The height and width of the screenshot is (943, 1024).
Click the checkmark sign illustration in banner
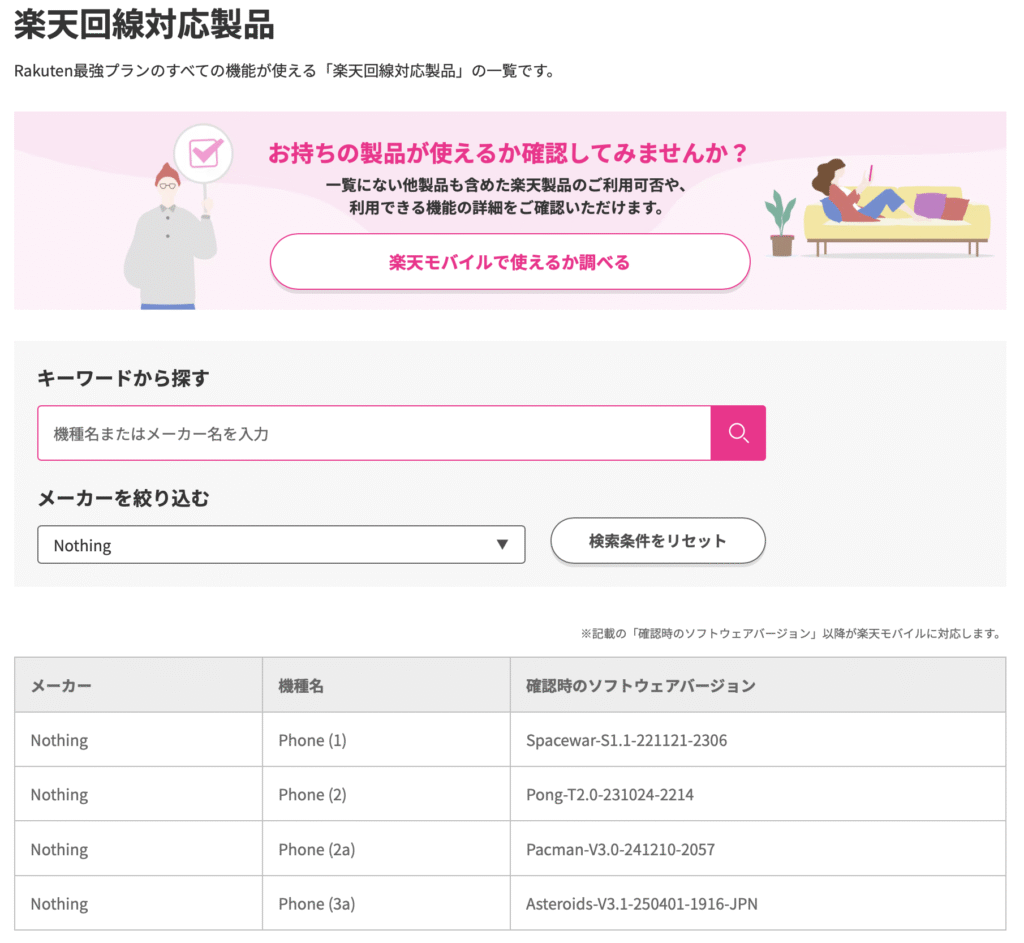(x=204, y=155)
